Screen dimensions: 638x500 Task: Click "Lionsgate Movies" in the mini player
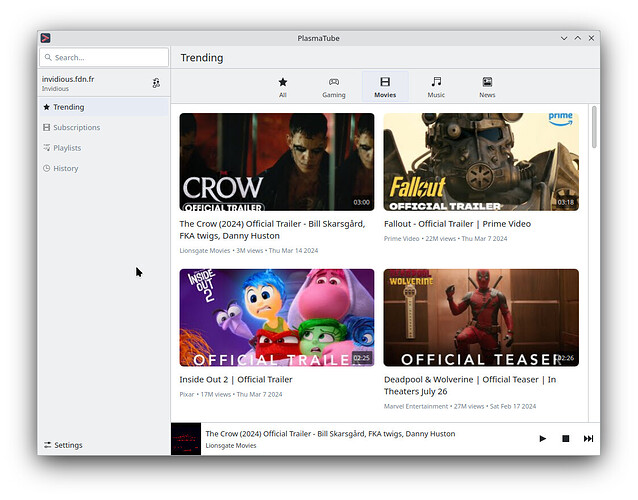231,445
